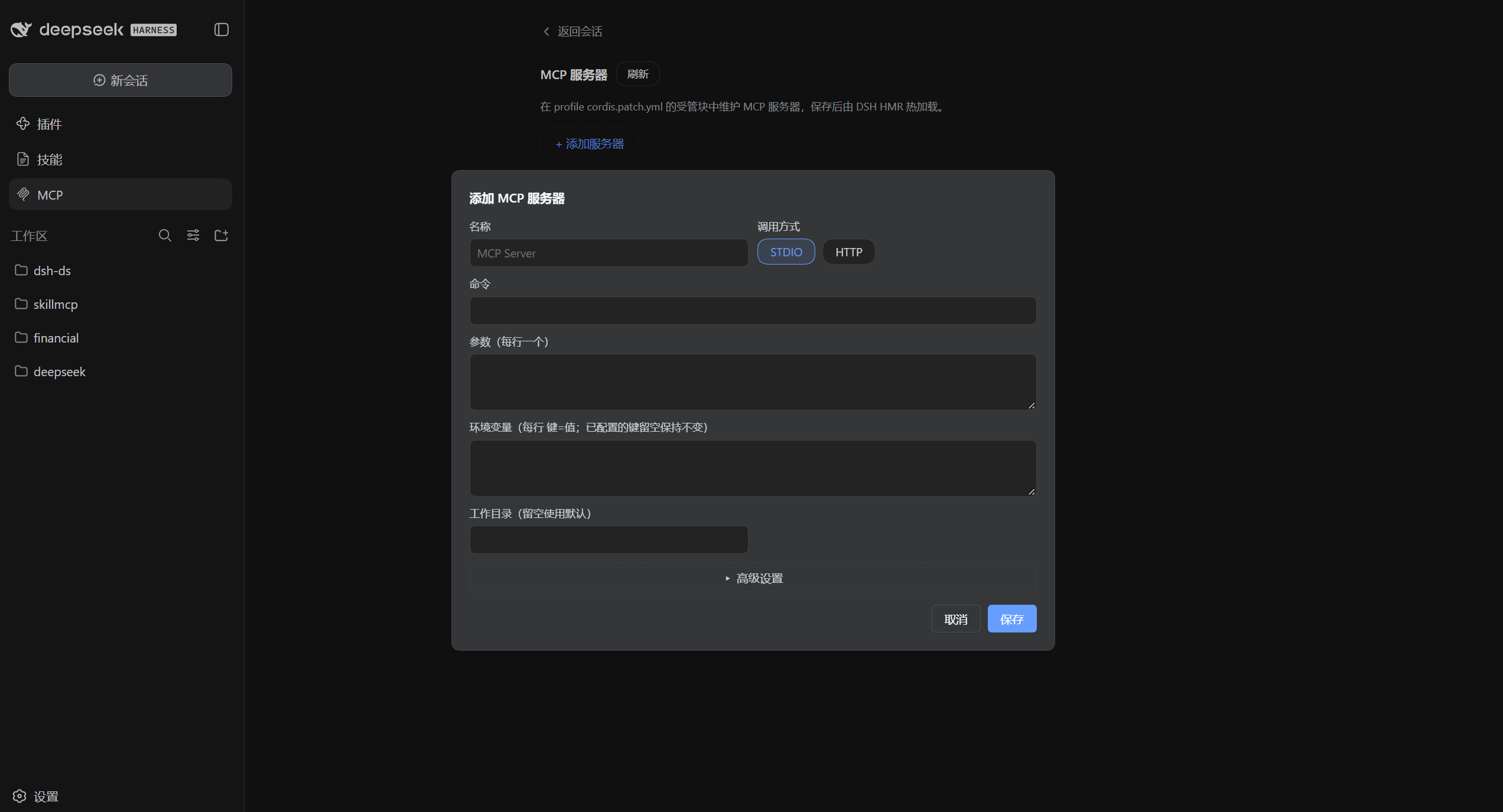Focus the 命令 command input field

(x=753, y=311)
